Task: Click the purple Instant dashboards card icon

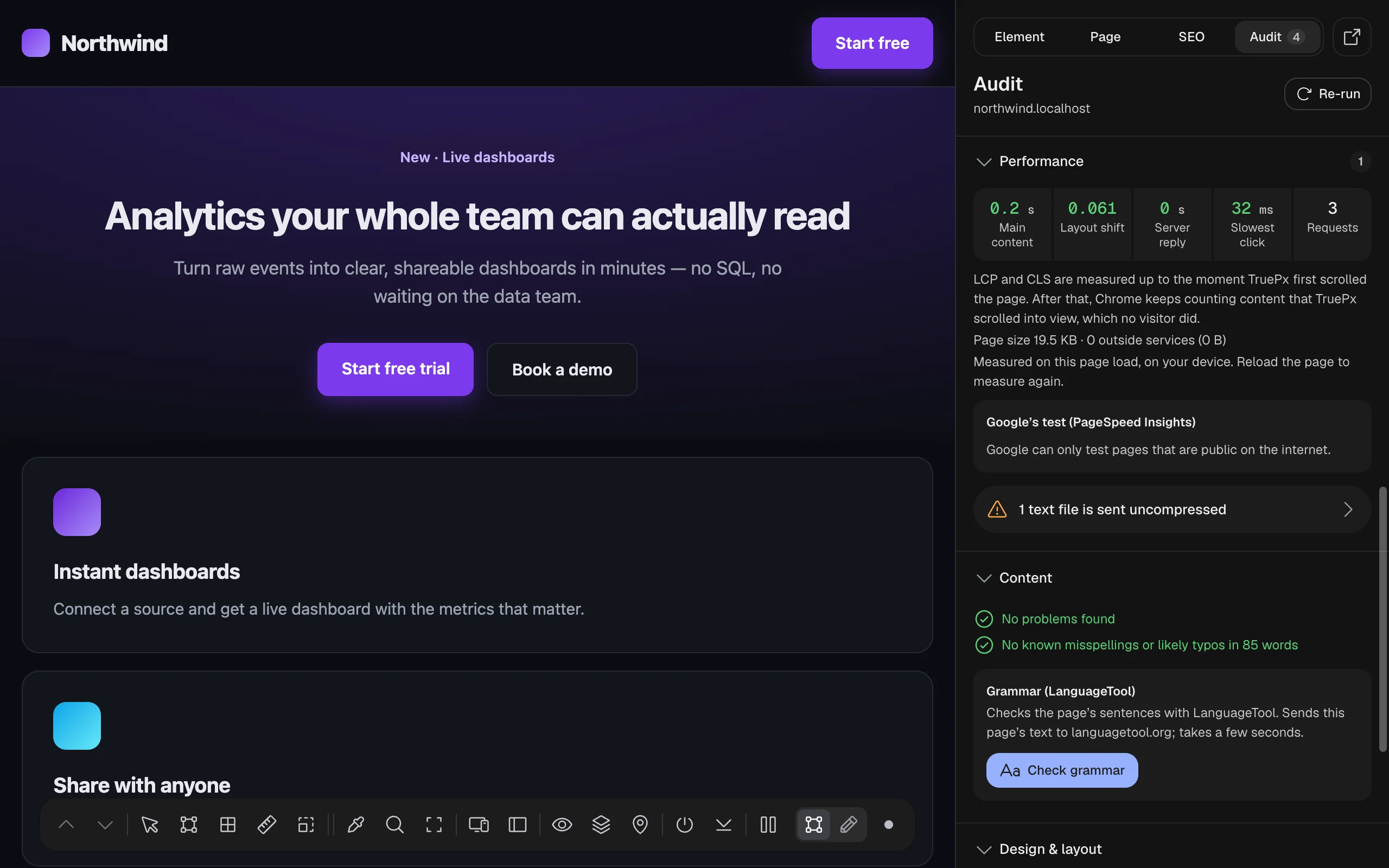Action: point(77,512)
